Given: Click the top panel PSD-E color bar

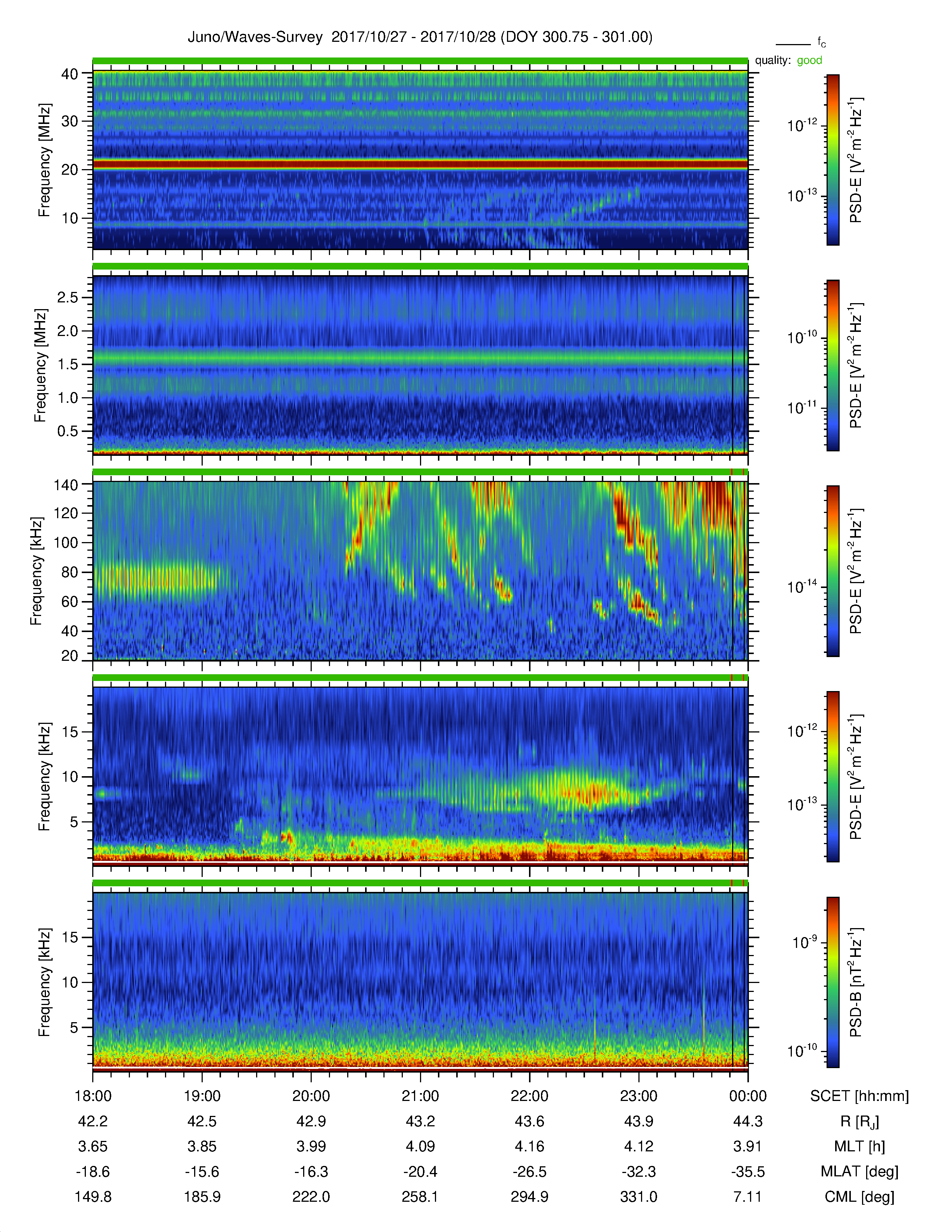Looking at the screenshot, I should pos(833,160).
